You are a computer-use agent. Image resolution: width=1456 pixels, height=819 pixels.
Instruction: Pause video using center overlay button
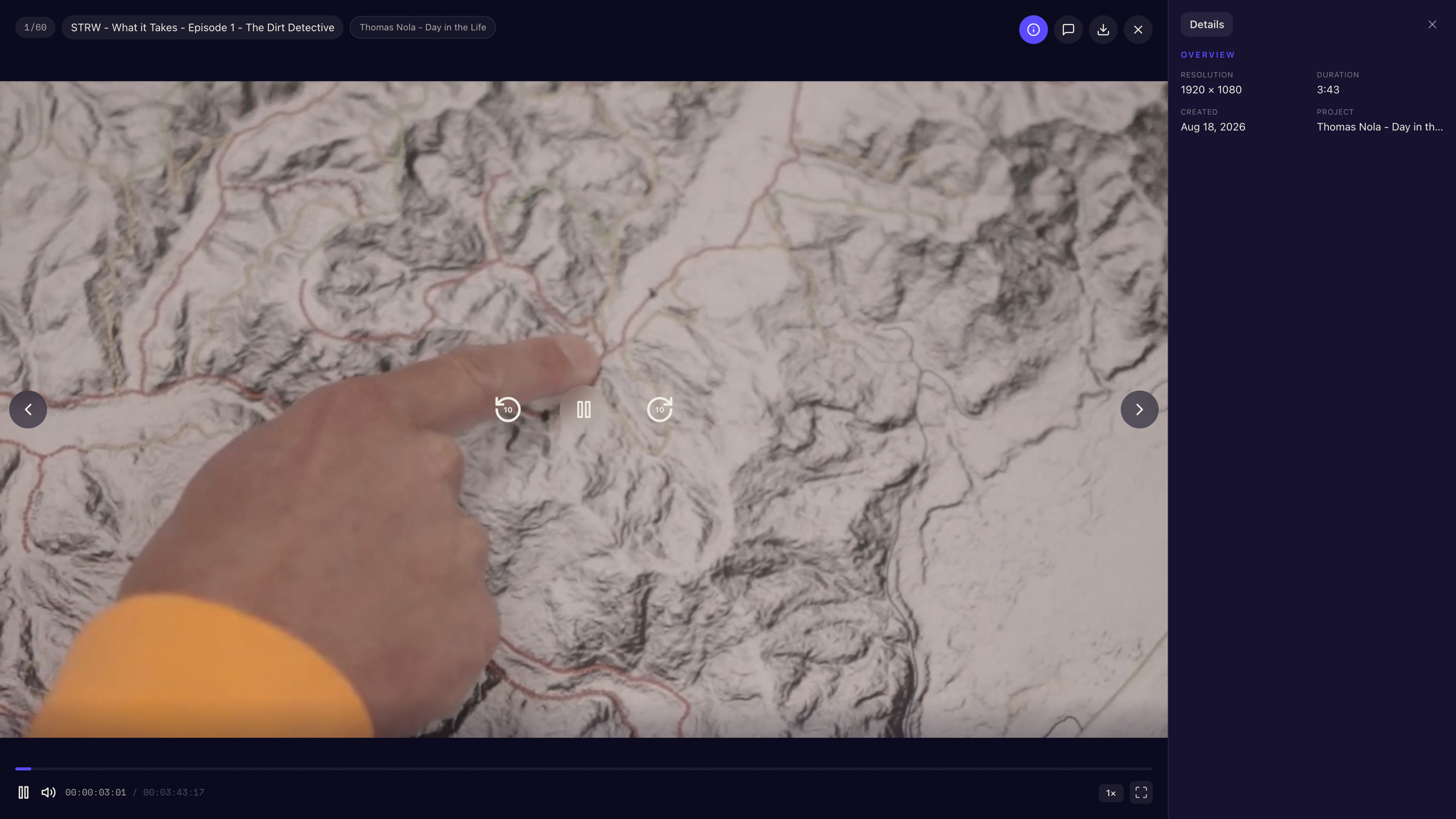click(x=584, y=409)
